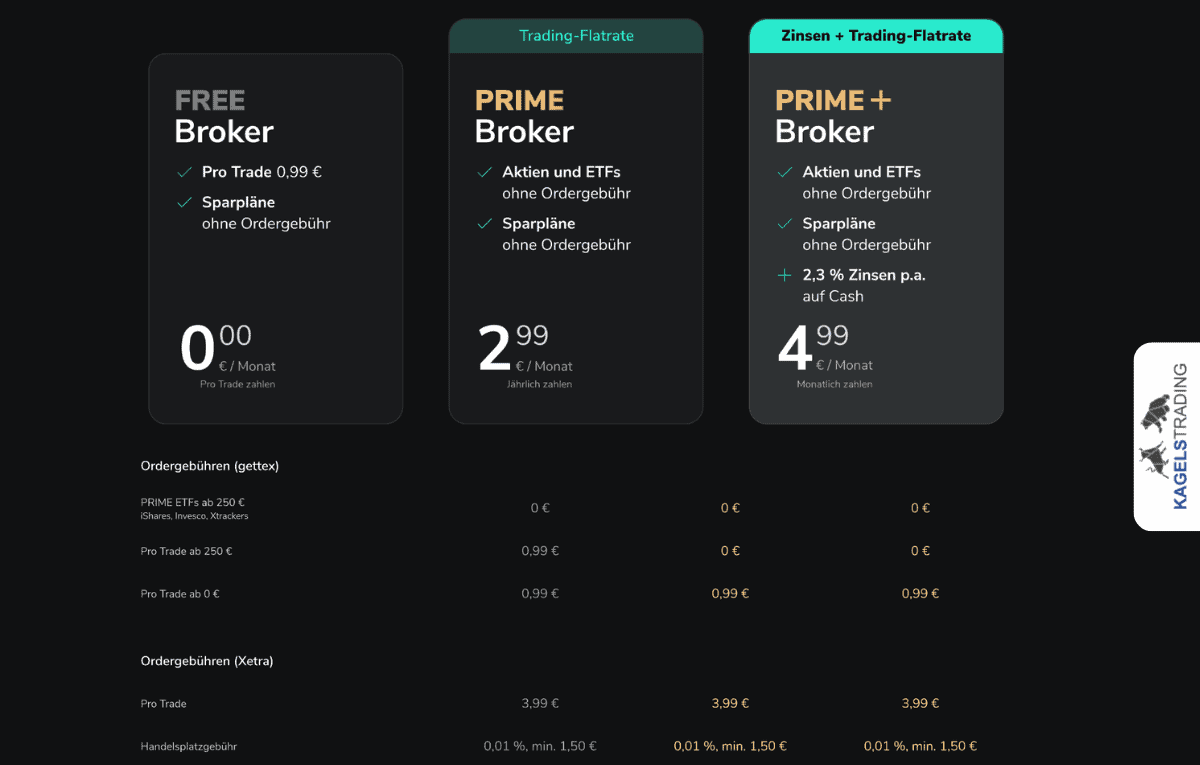This screenshot has width=1200, height=765.
Task: Click the checkmark next to Sparpläne in PRIME Broker
Action: [484, 223]
